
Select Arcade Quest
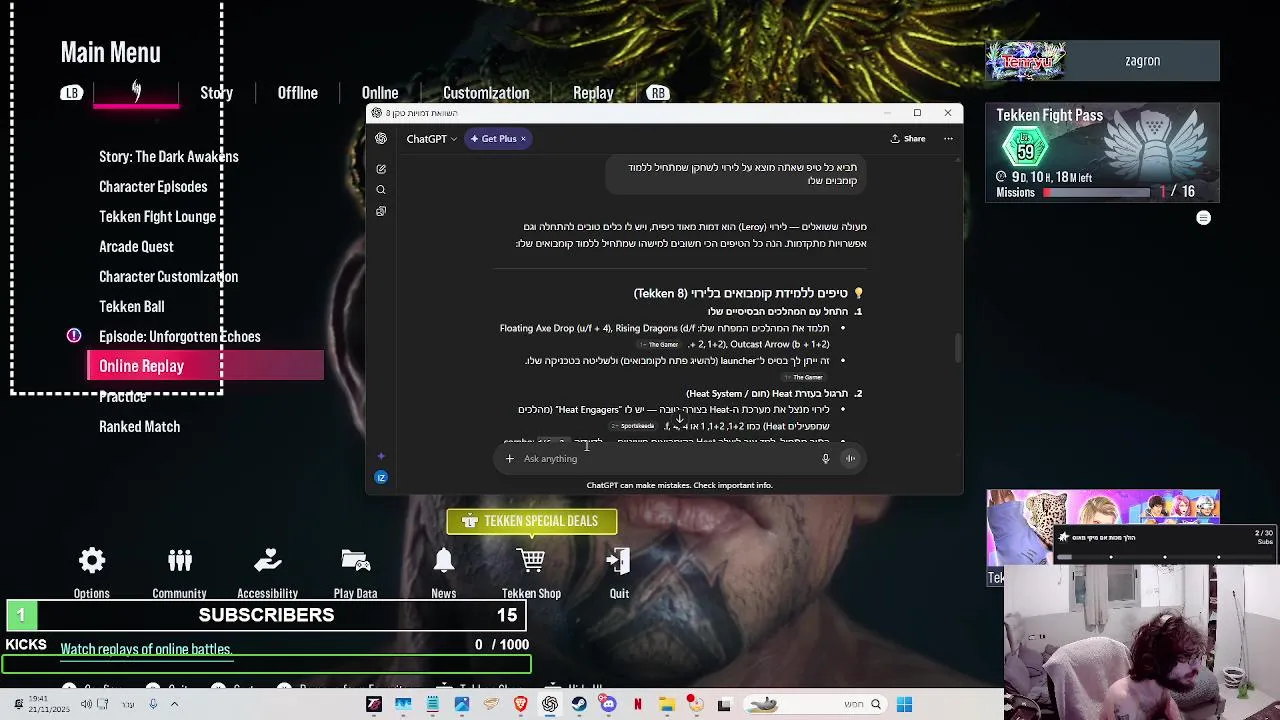[136, 247]
